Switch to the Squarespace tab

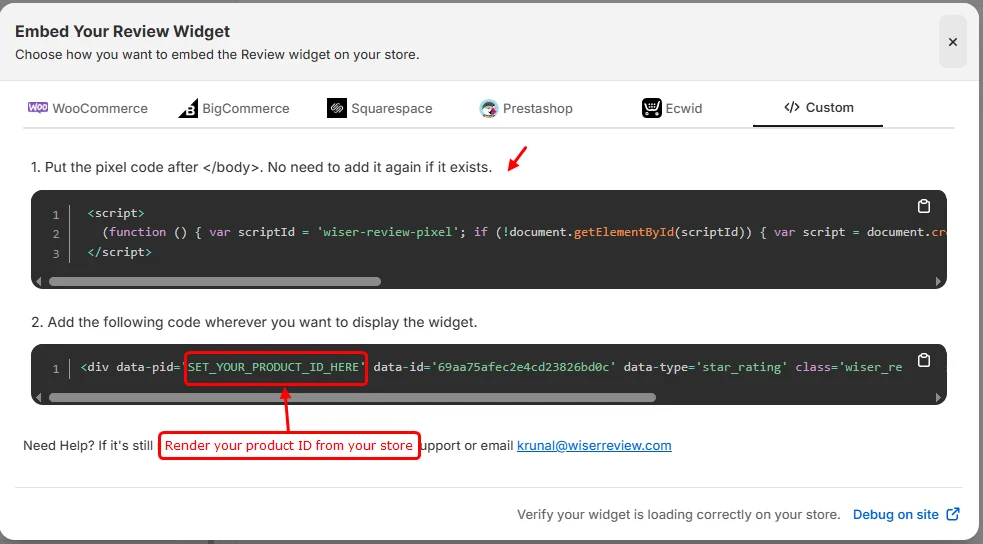tap(380, 108)
